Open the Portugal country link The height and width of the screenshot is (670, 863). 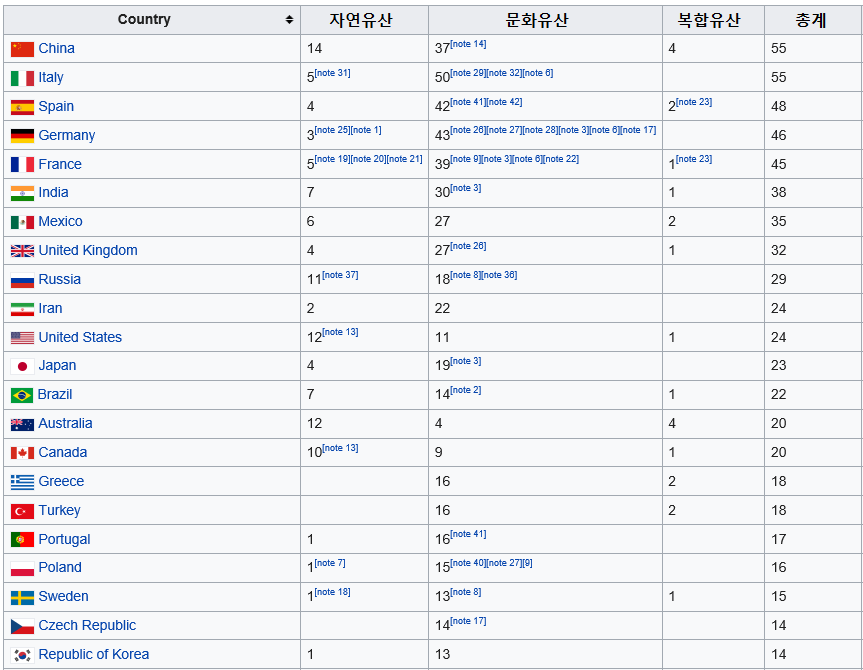(64, 540)
